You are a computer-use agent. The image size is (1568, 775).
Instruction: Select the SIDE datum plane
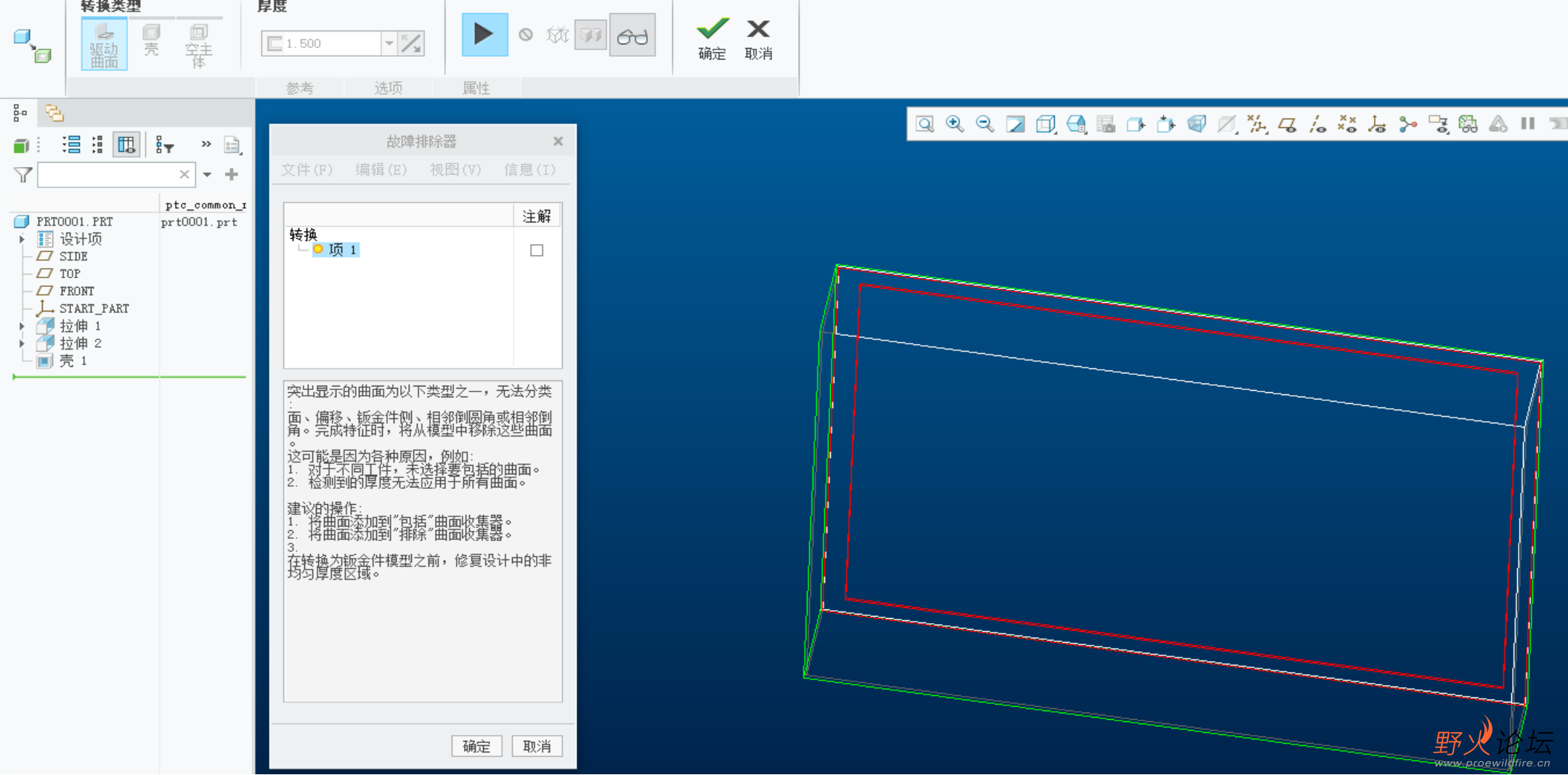pyautogui.click(x=73, y=256)
